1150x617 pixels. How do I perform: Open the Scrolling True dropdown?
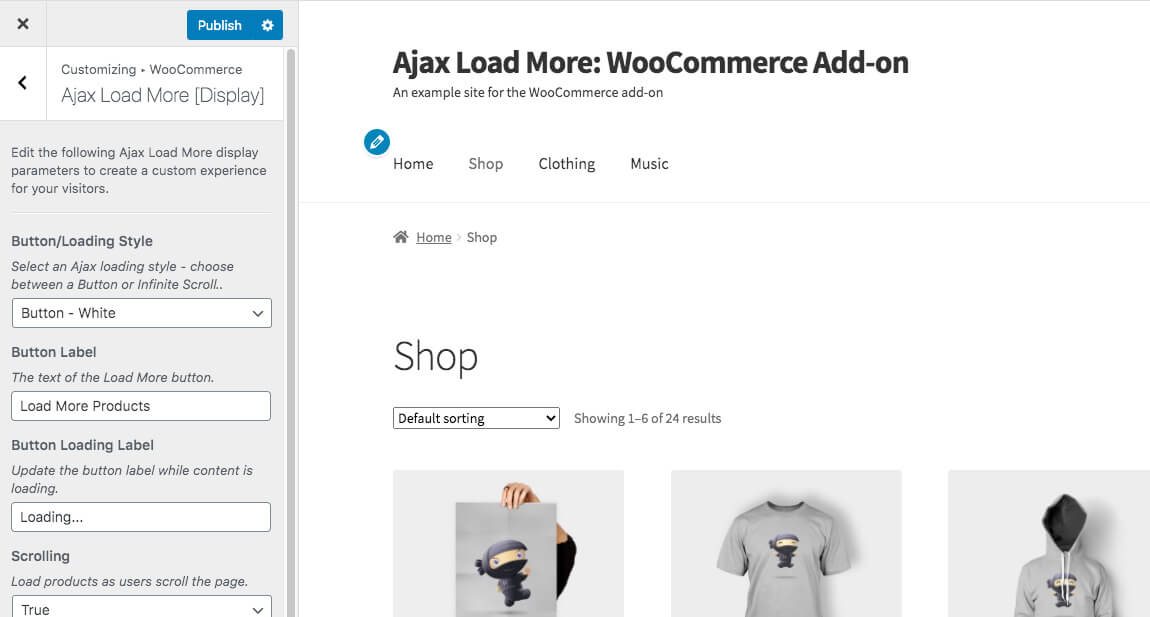click(142, 607)
